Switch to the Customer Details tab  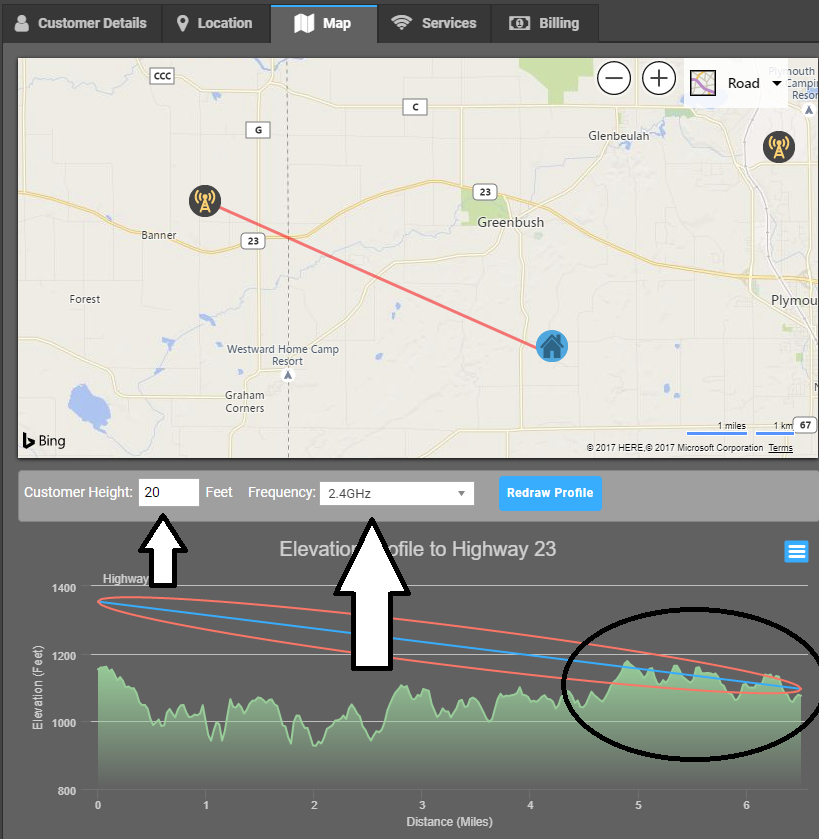(81, 23)
